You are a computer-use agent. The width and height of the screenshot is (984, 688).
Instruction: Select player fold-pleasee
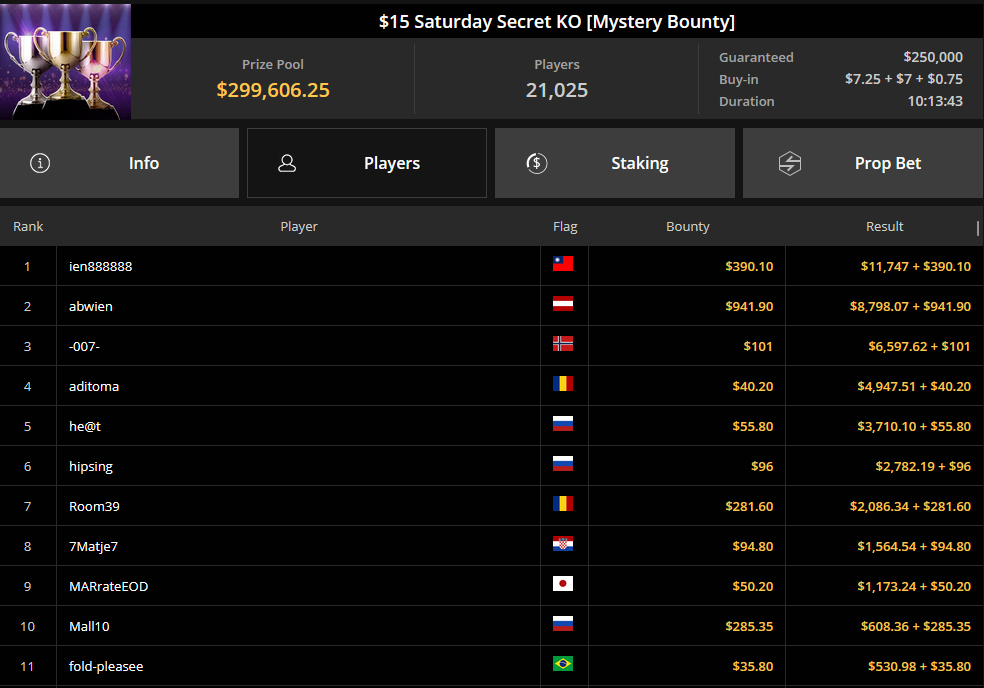coord(106,667)
